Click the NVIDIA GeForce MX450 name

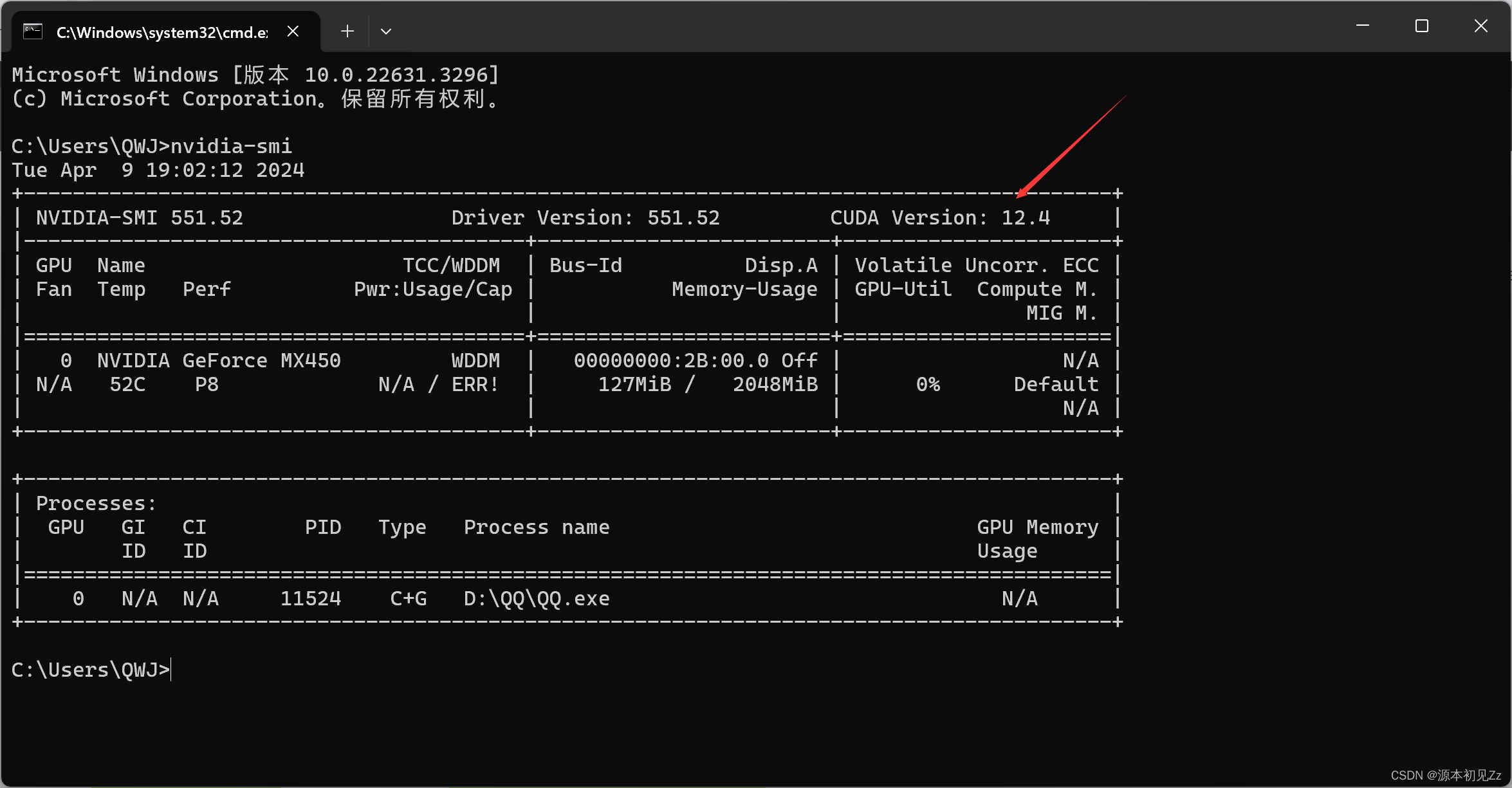pos(219,361)
